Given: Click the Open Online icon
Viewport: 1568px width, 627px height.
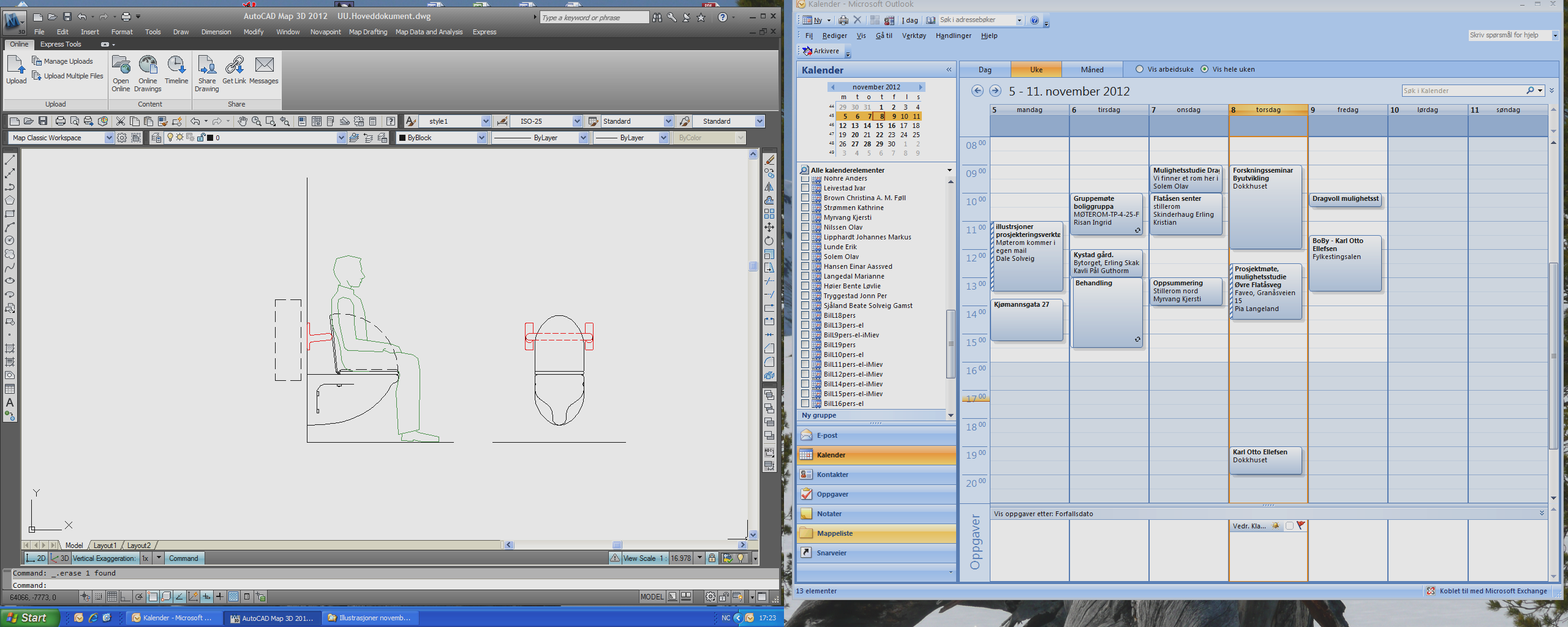Looking at the screenshot, I should point(121,73).
